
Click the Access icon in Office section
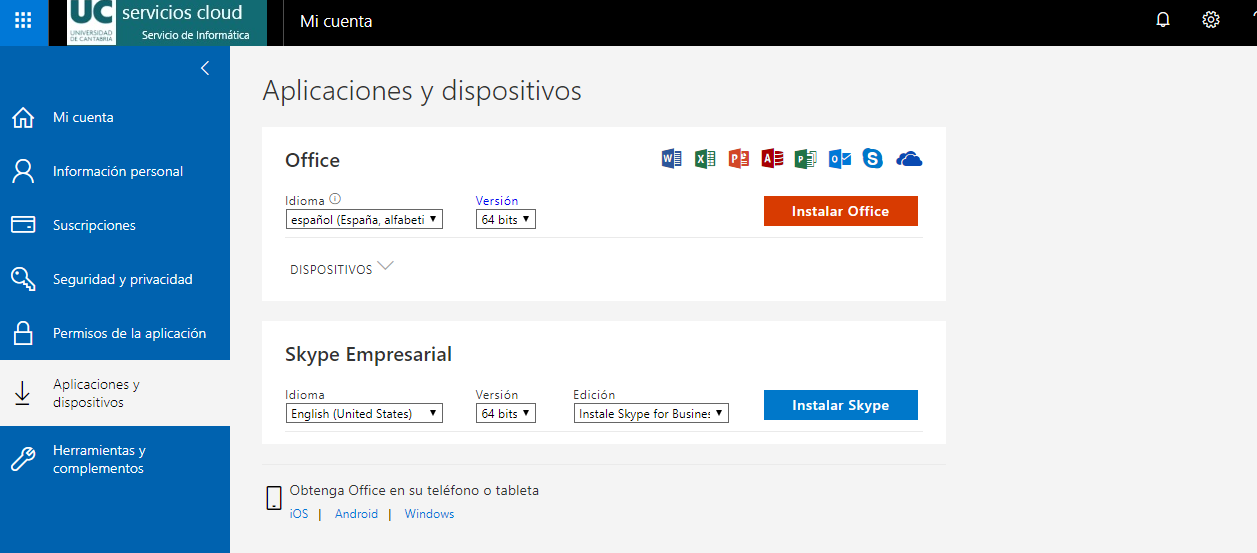tap(772, 158)
